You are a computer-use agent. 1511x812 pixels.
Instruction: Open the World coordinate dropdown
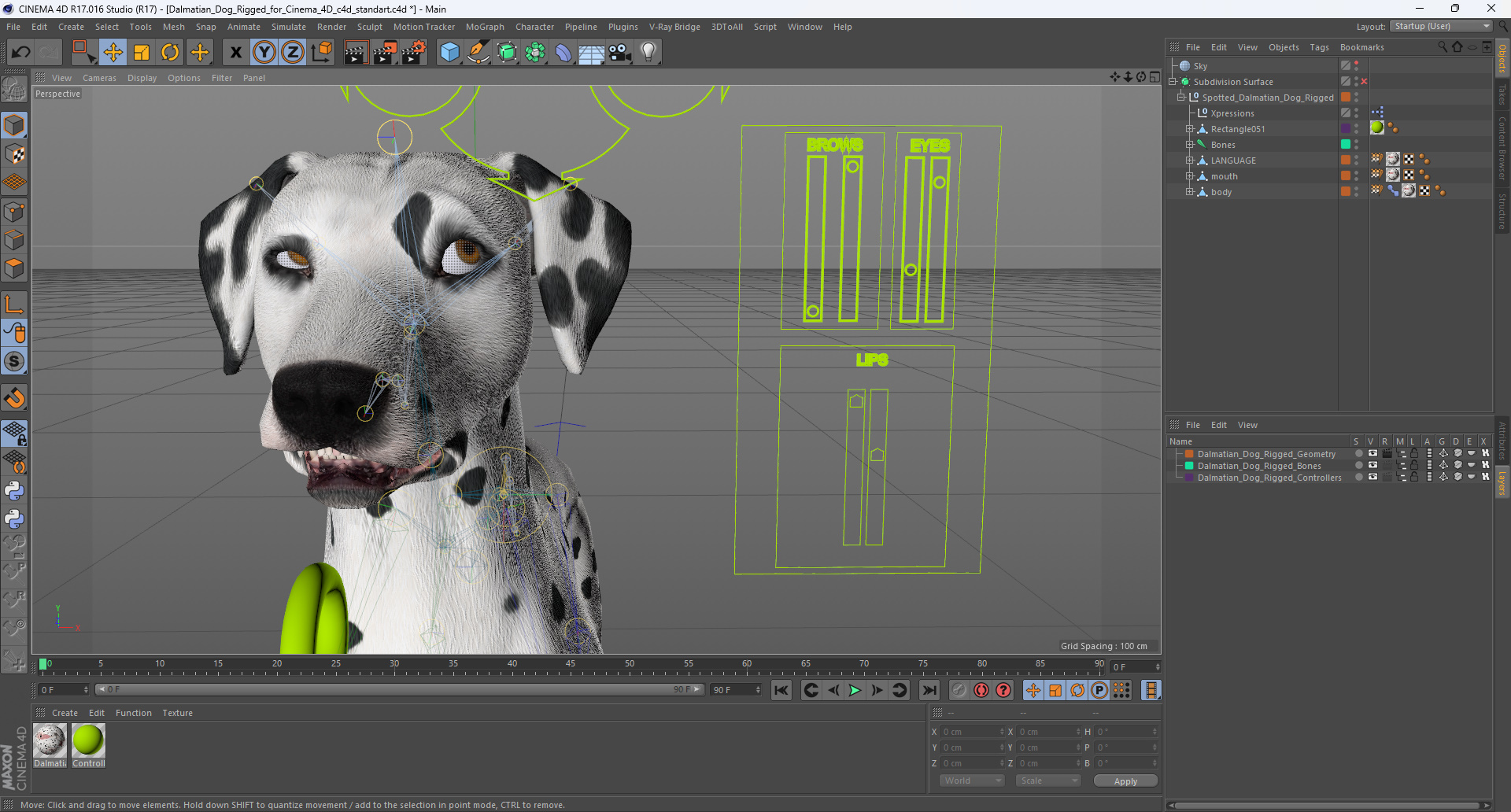(972, 781)
